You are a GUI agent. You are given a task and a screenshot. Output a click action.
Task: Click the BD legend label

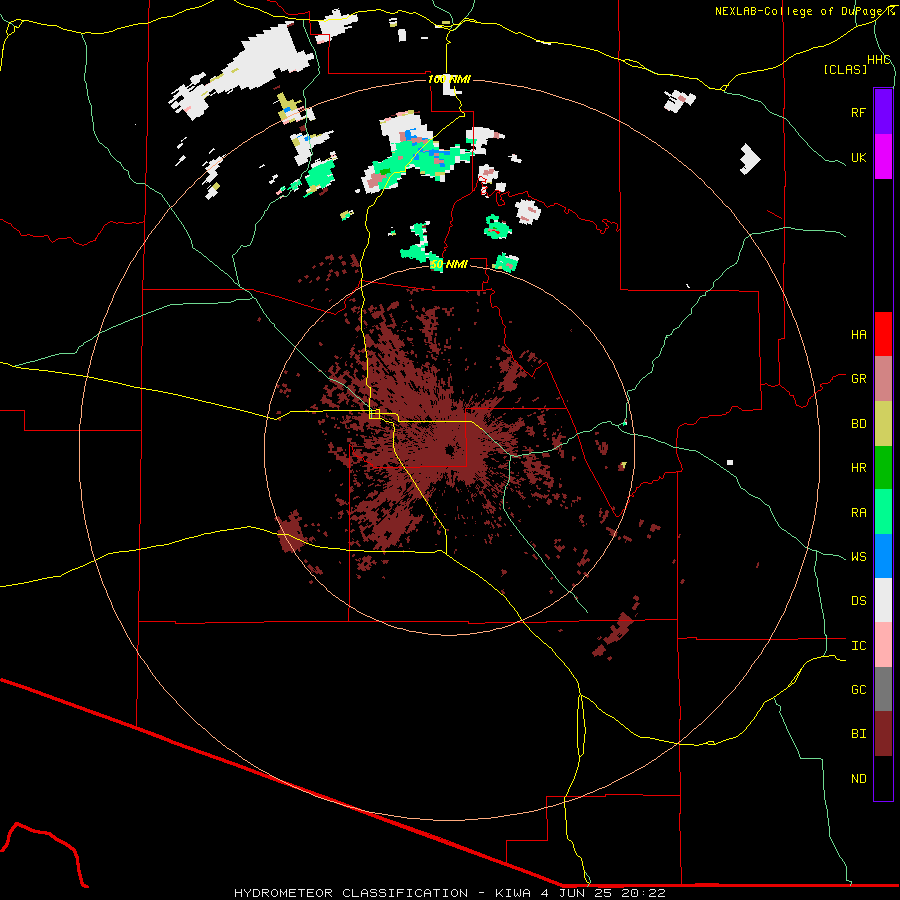point(858,424)
